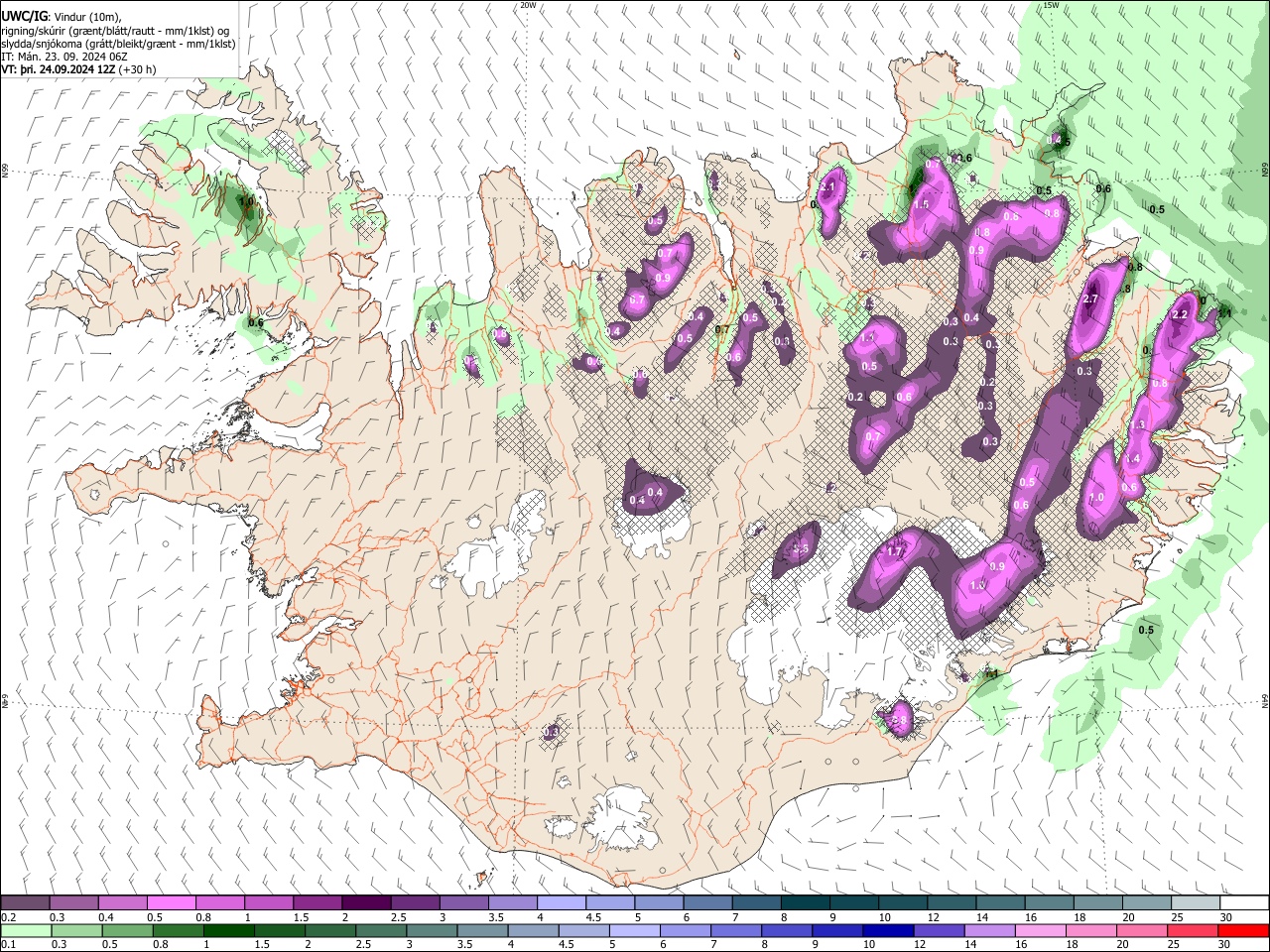Select light lavender snow swatch between 4 and 4.5
Image resolution: width=1270 pixels, height=952 pixels.
(562, 903)
